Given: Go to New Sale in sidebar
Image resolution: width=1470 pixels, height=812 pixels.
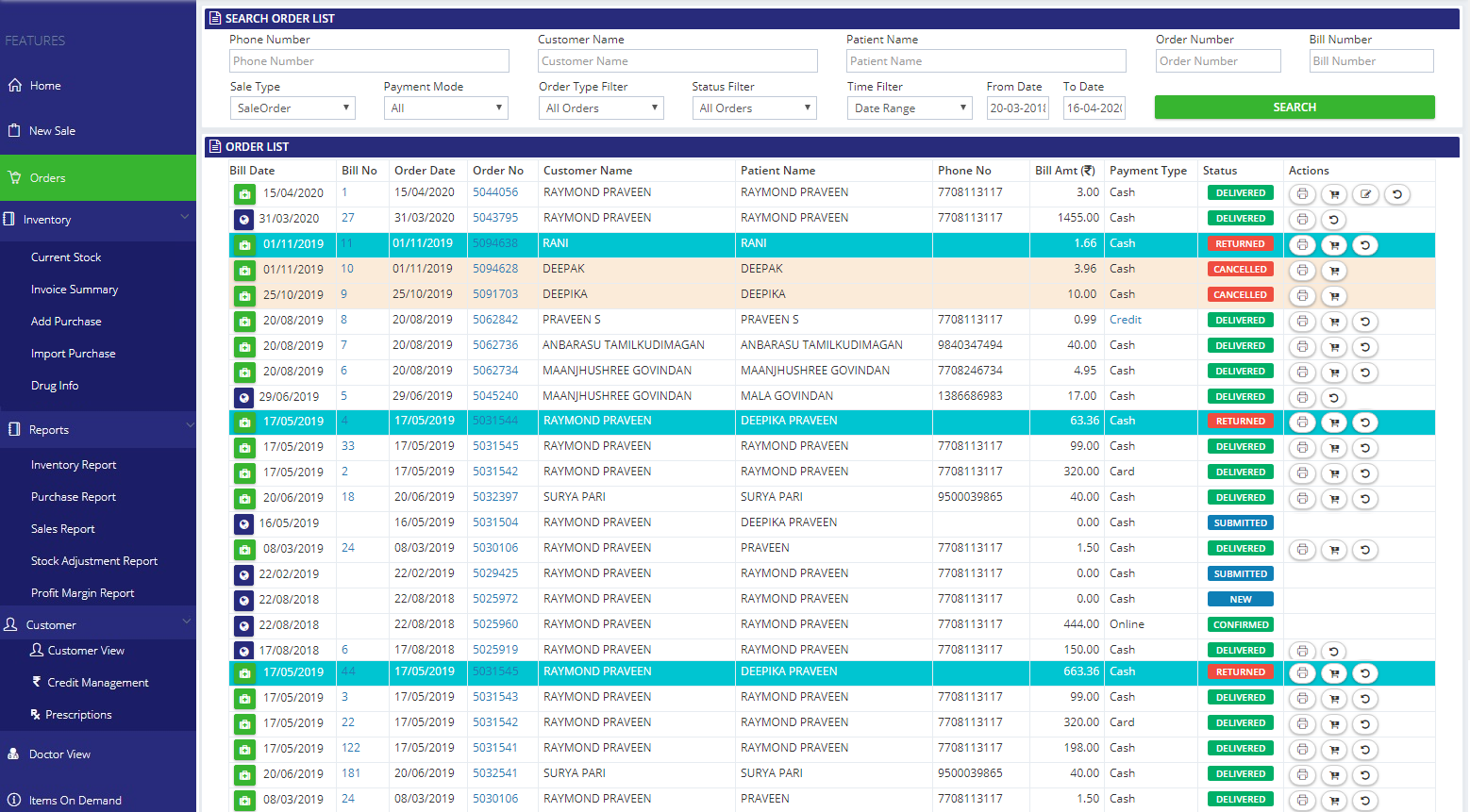Looking at the screenshot, I should click(x=52, y=131).
